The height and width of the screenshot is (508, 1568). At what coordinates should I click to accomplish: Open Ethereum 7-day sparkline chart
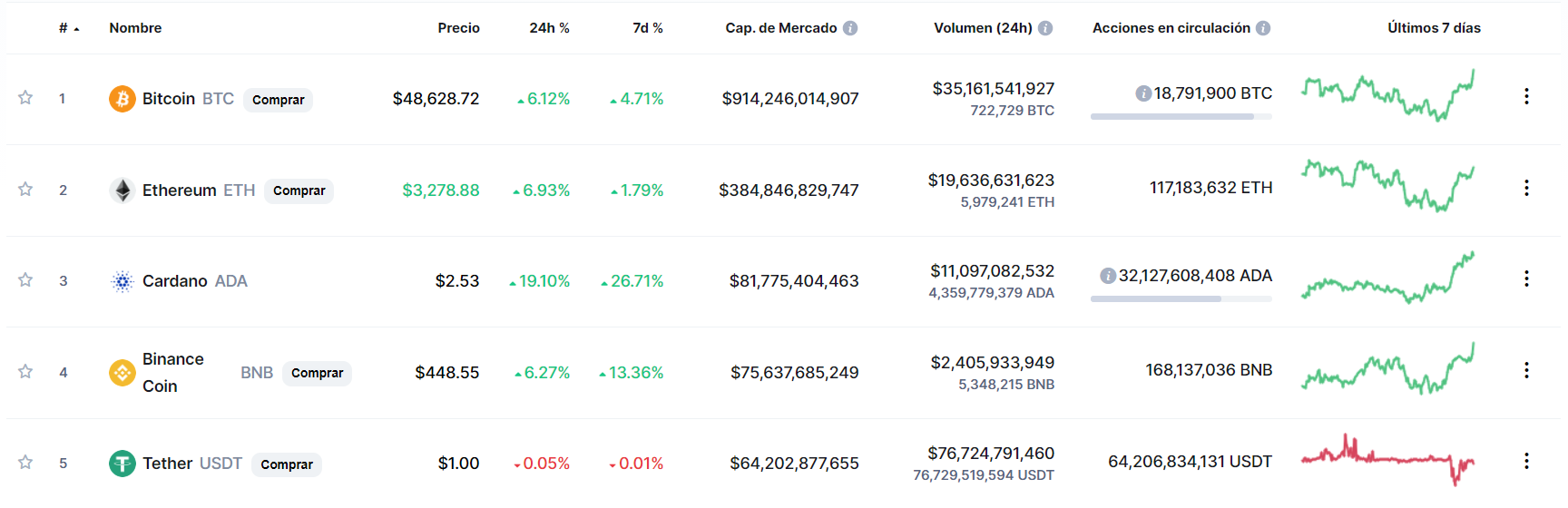(x=1387, y=186)
